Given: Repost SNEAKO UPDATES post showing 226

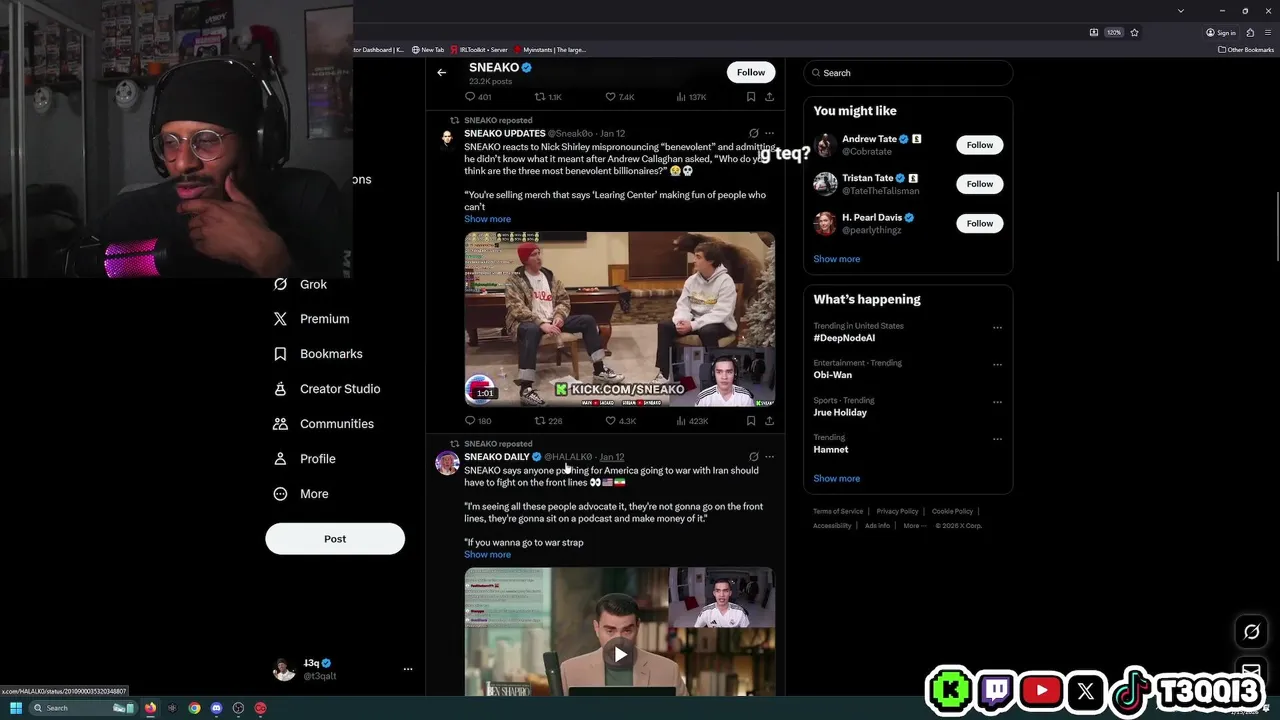Looking at the screenshot, I should pyautogui.click(x=548, y=421).
